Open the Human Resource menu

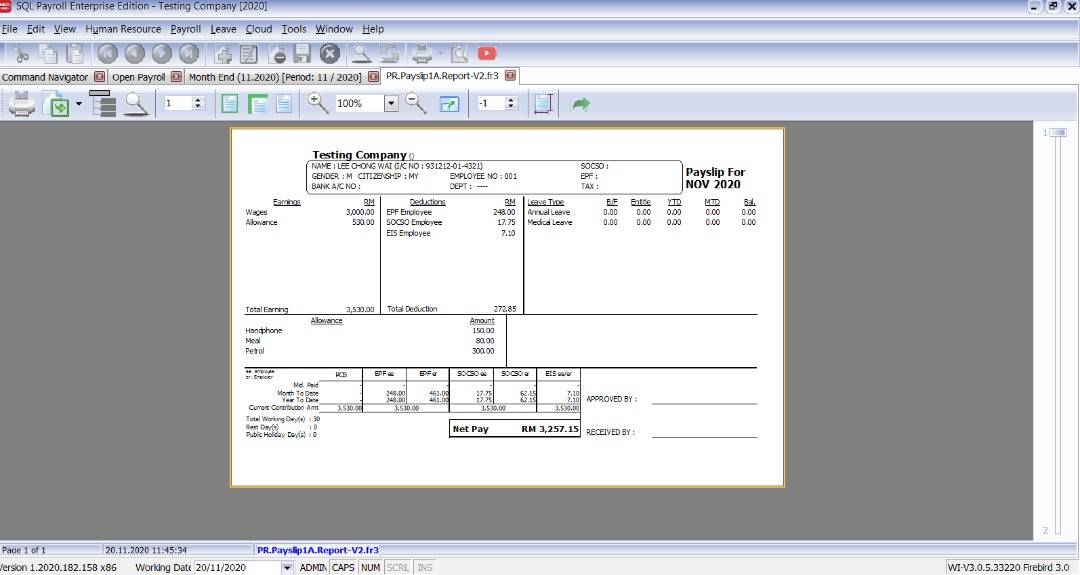point(123,29)
